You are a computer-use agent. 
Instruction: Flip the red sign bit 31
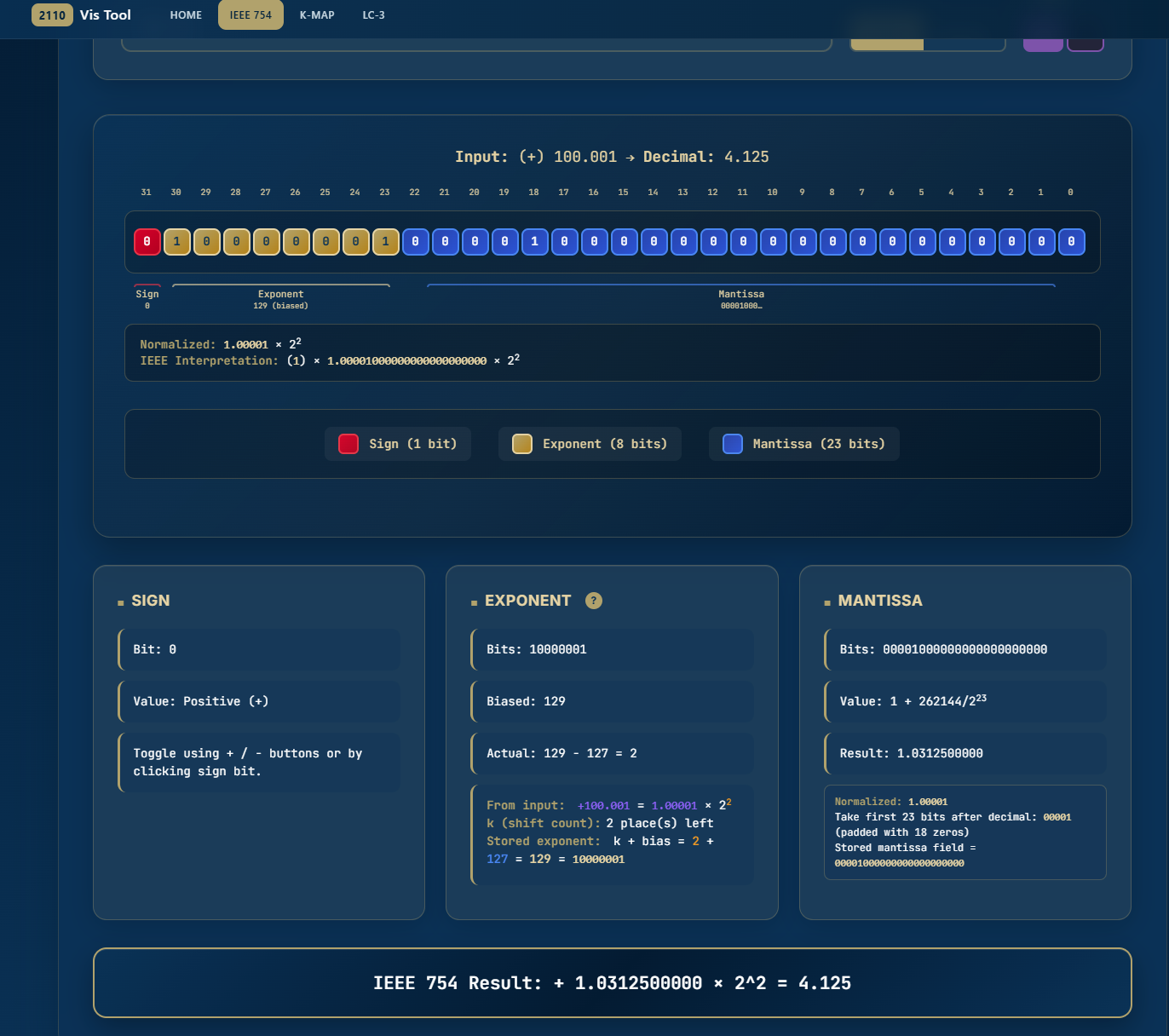click(x=147, y=241)
